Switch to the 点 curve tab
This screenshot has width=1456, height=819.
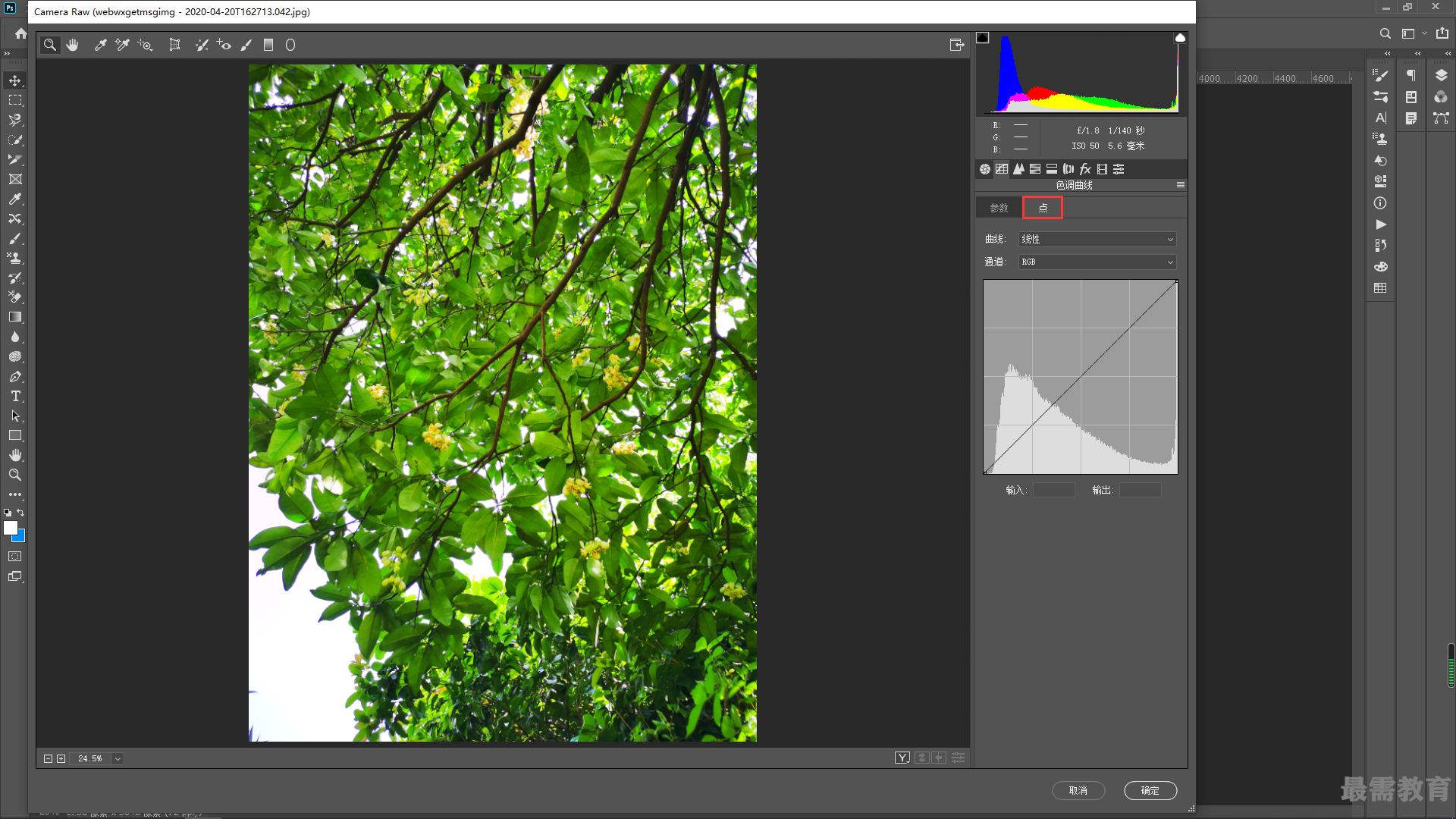point(1043,208)
